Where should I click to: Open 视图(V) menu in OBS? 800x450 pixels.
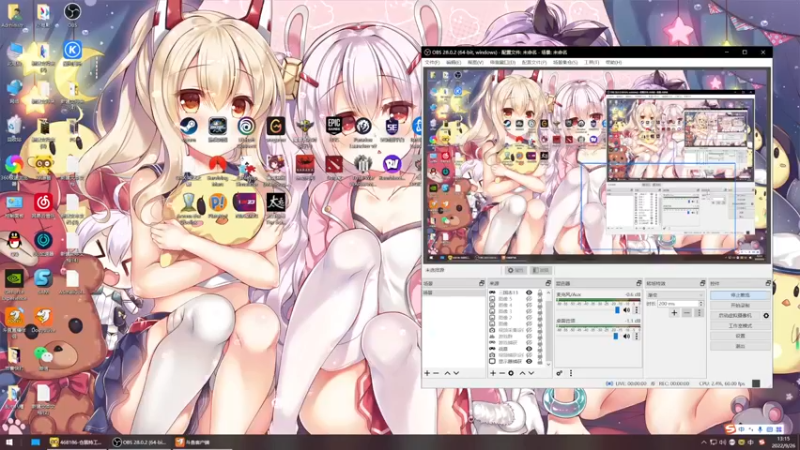(x=475, y=62)
